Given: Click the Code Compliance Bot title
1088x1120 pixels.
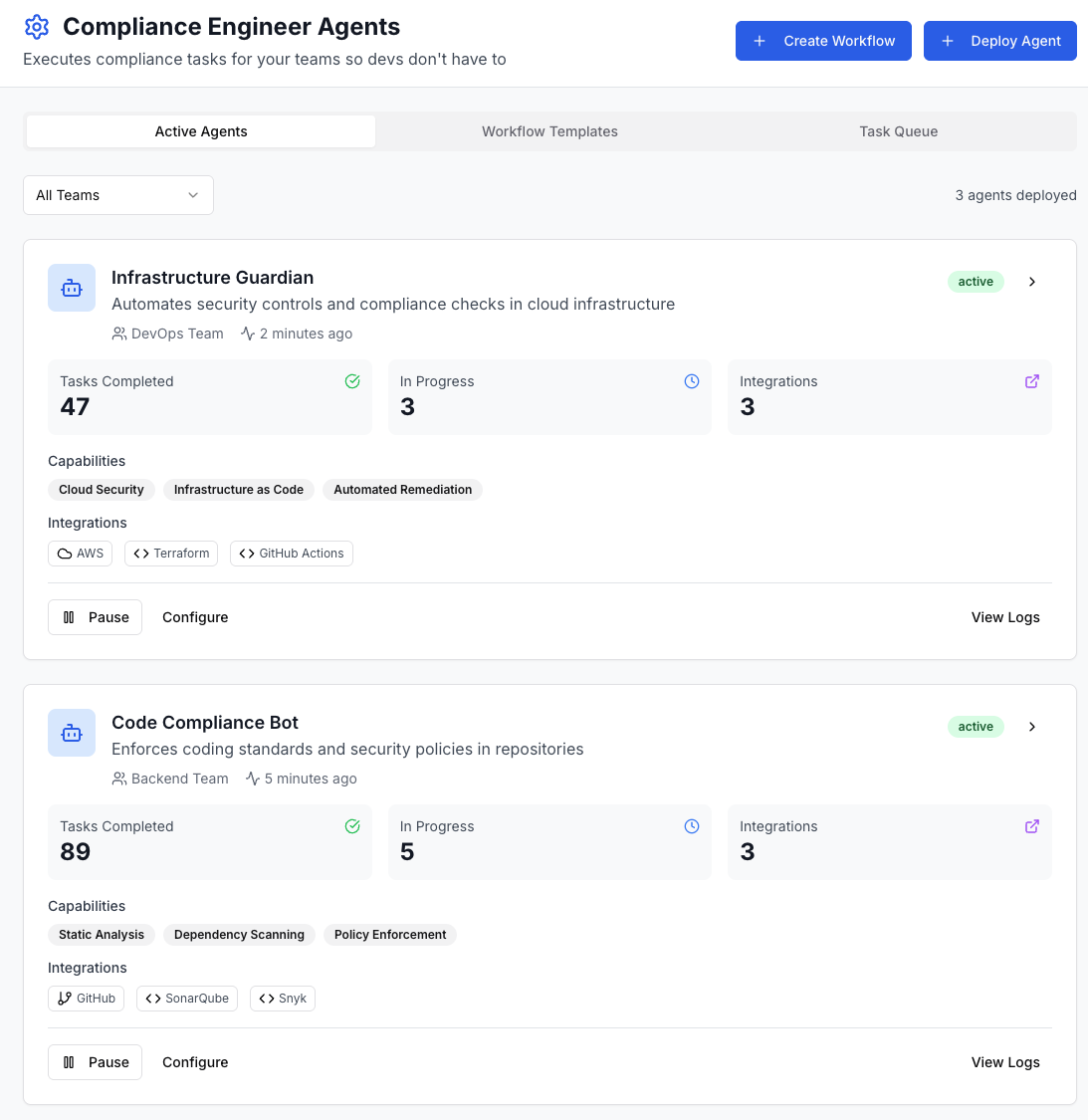Looking at the screenshot, I should coord(205,722).
